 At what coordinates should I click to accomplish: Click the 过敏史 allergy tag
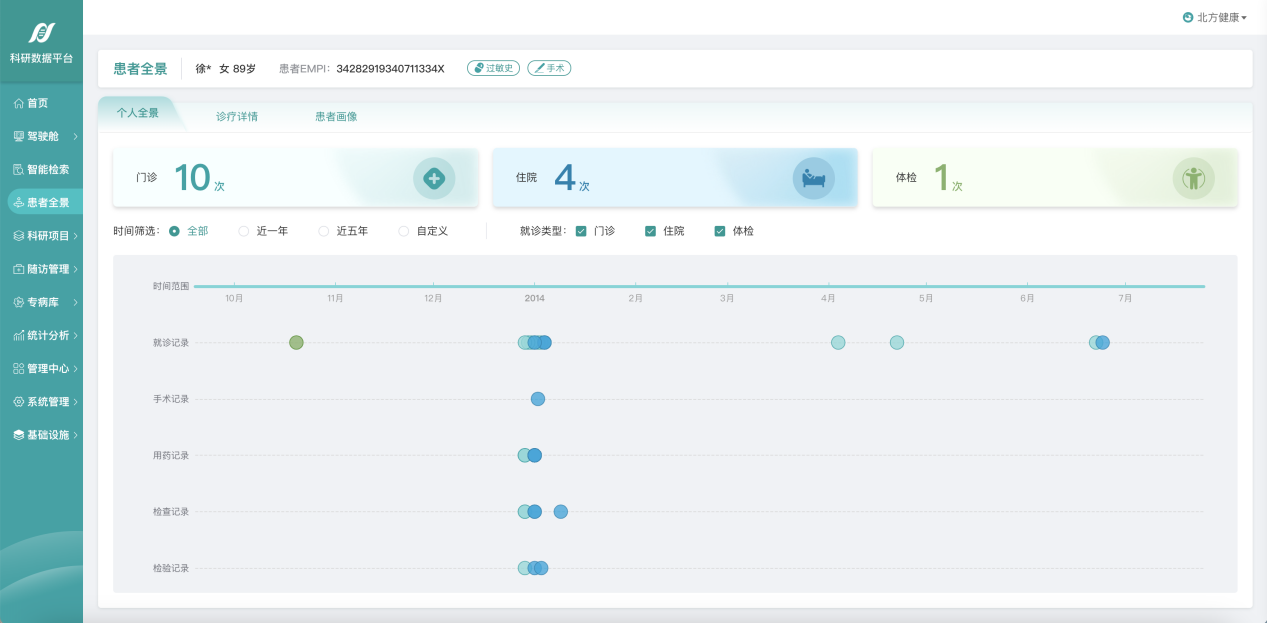pyautogui.click(x=493, y=68)
